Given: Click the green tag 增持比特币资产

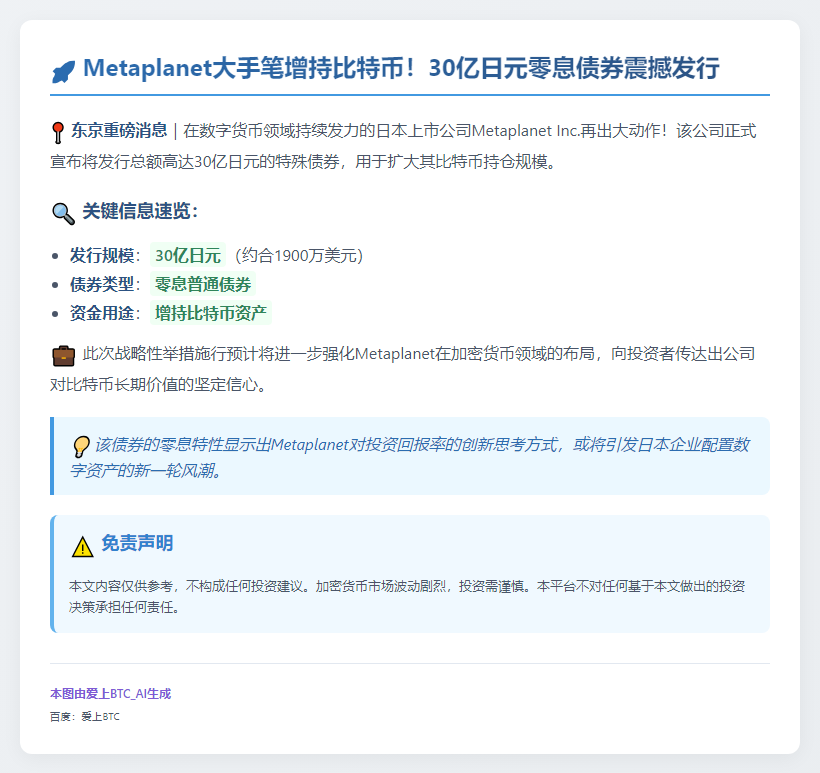Looking at the screenshot, I should 211,313.
